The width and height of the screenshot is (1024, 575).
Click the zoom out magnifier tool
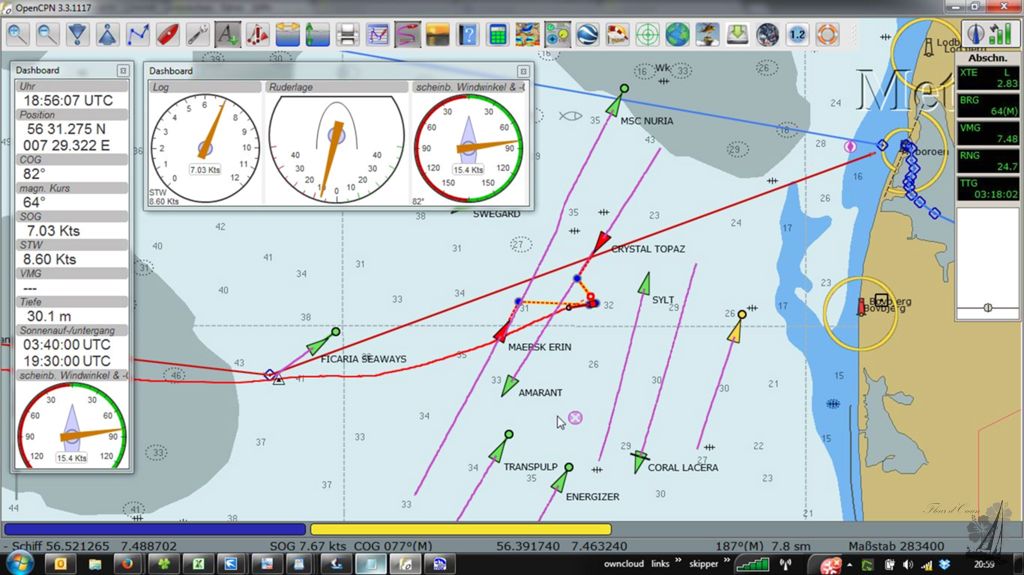47,34
